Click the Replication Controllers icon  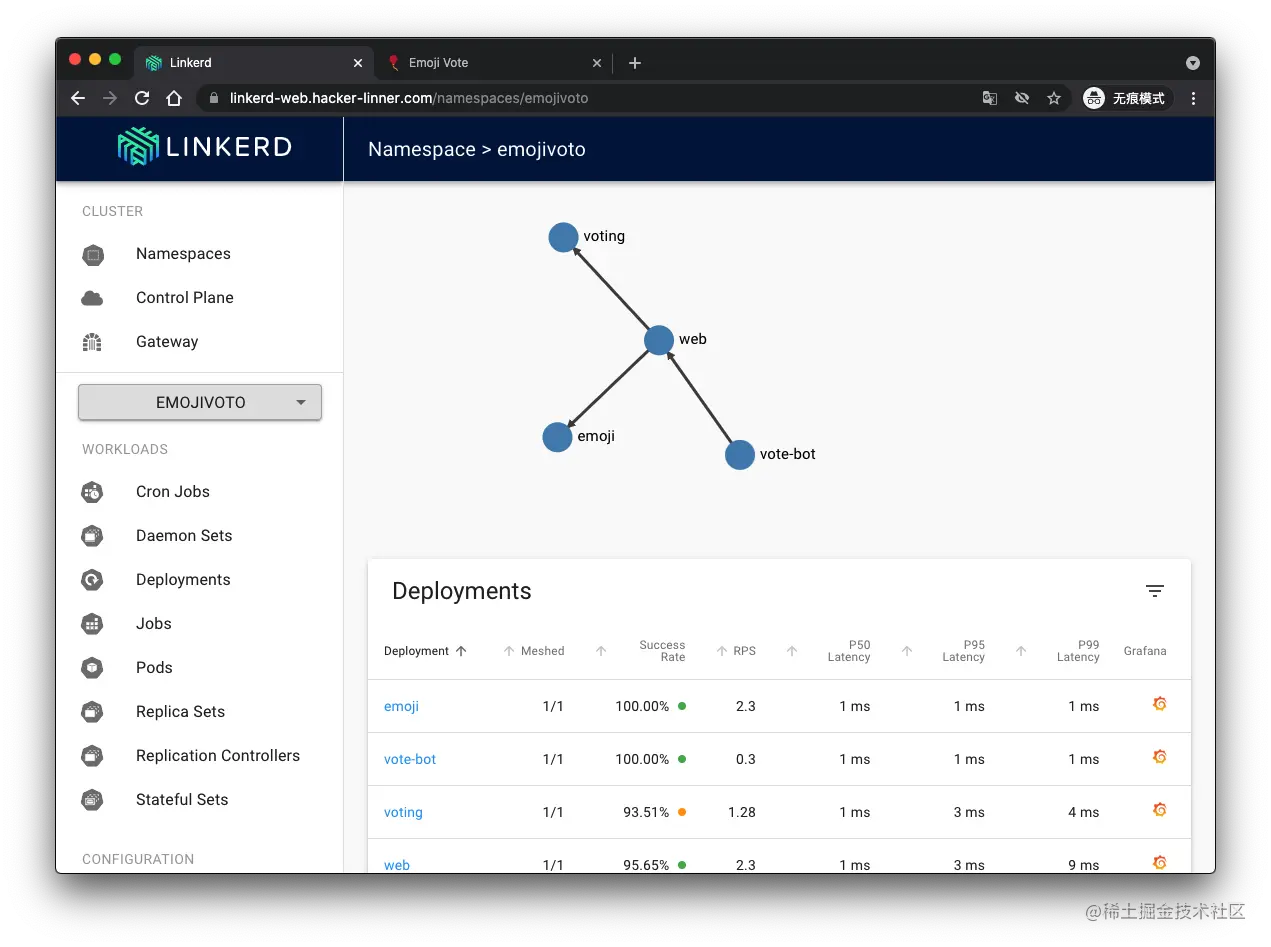pos(92,756)
